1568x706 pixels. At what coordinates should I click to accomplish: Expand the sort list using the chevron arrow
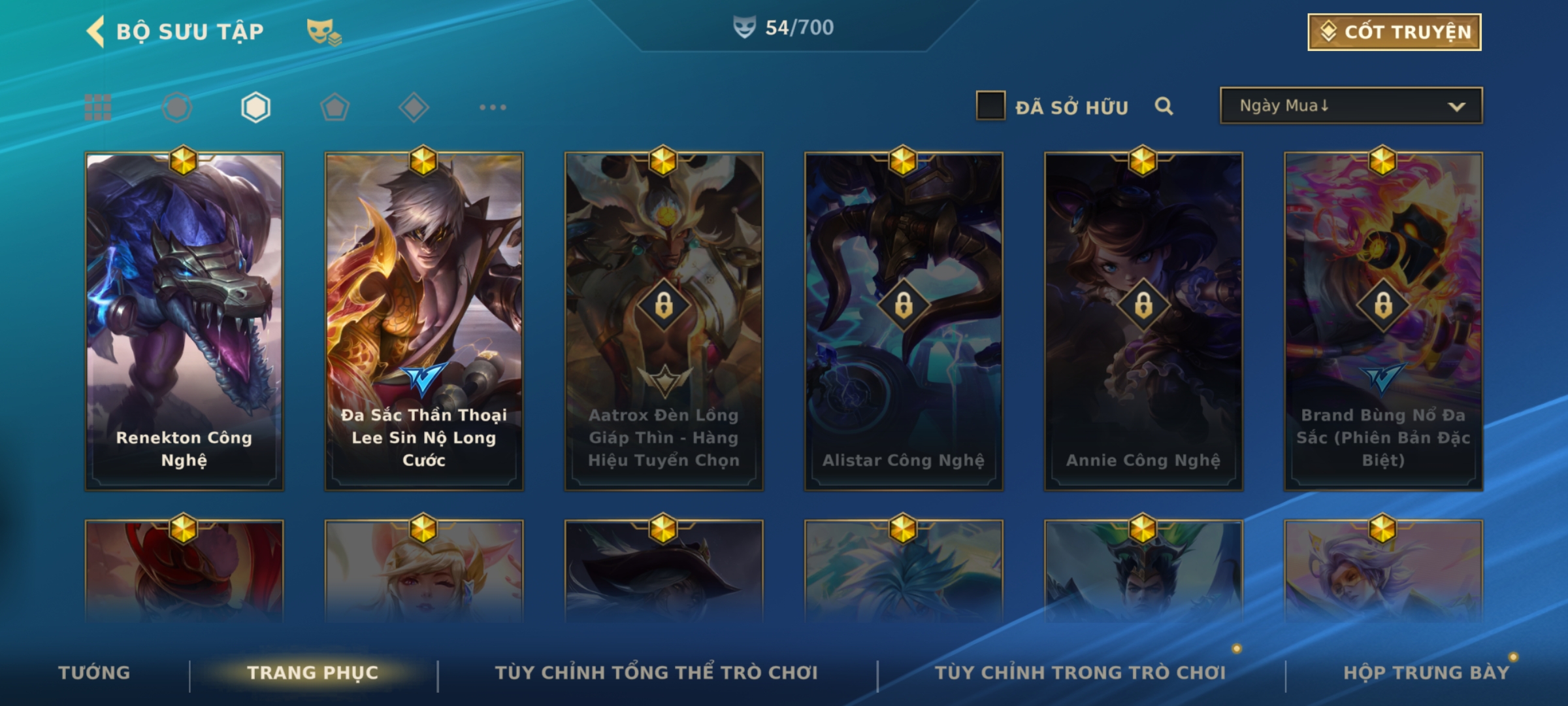point(1456,107)
